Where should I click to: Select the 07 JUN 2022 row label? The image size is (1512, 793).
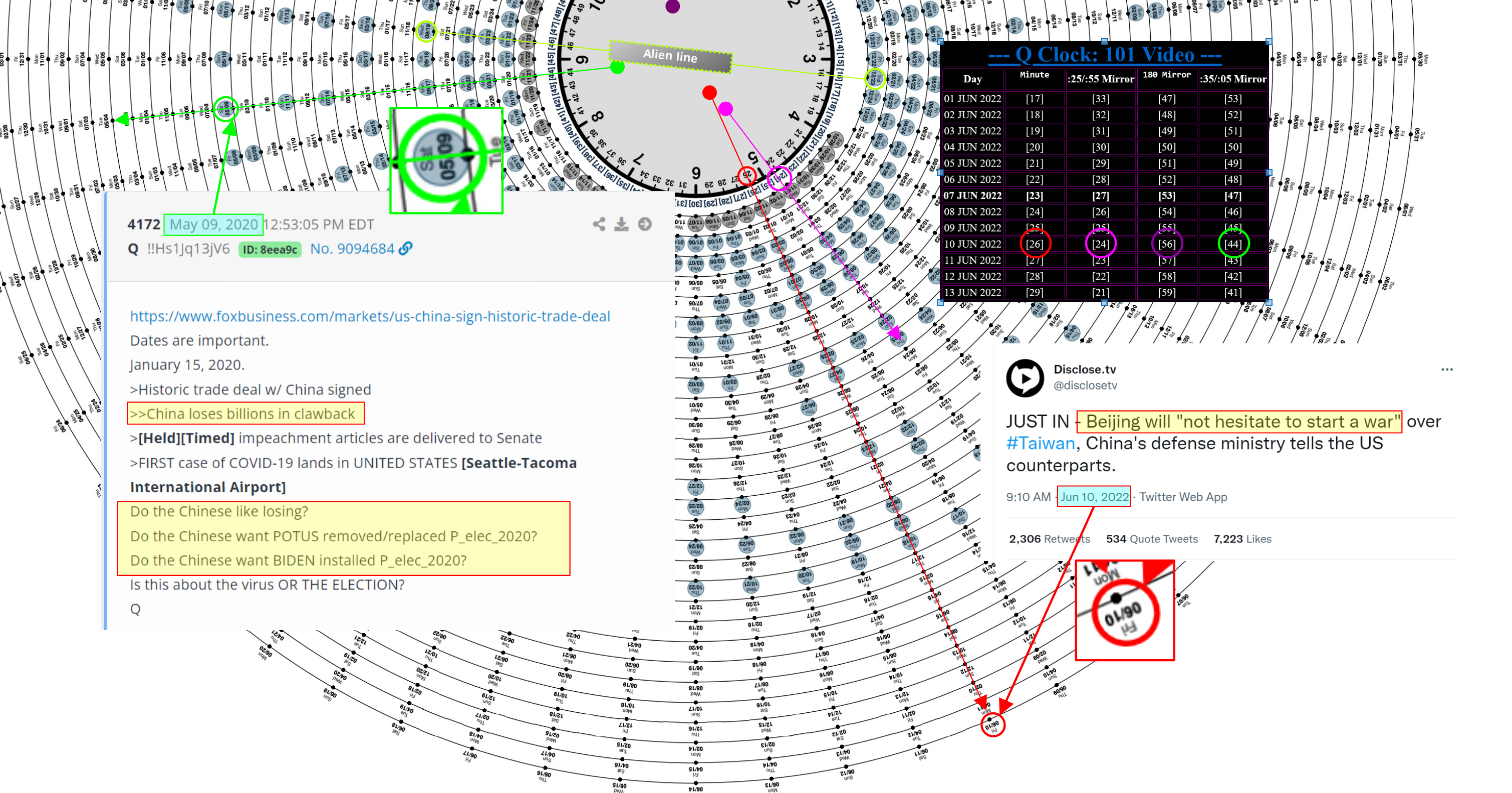click(x=972, y=195)
